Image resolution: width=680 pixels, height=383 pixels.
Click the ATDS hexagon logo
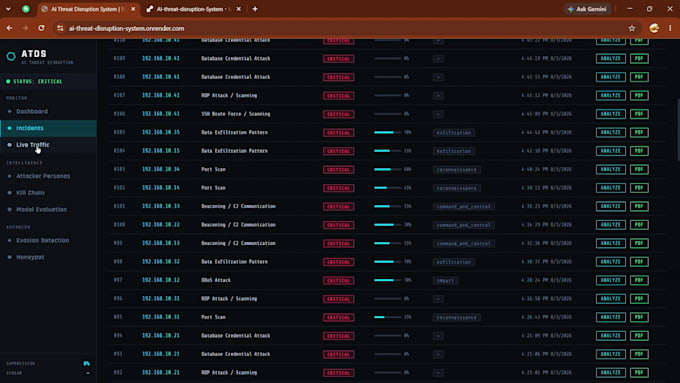pos(11,56)
